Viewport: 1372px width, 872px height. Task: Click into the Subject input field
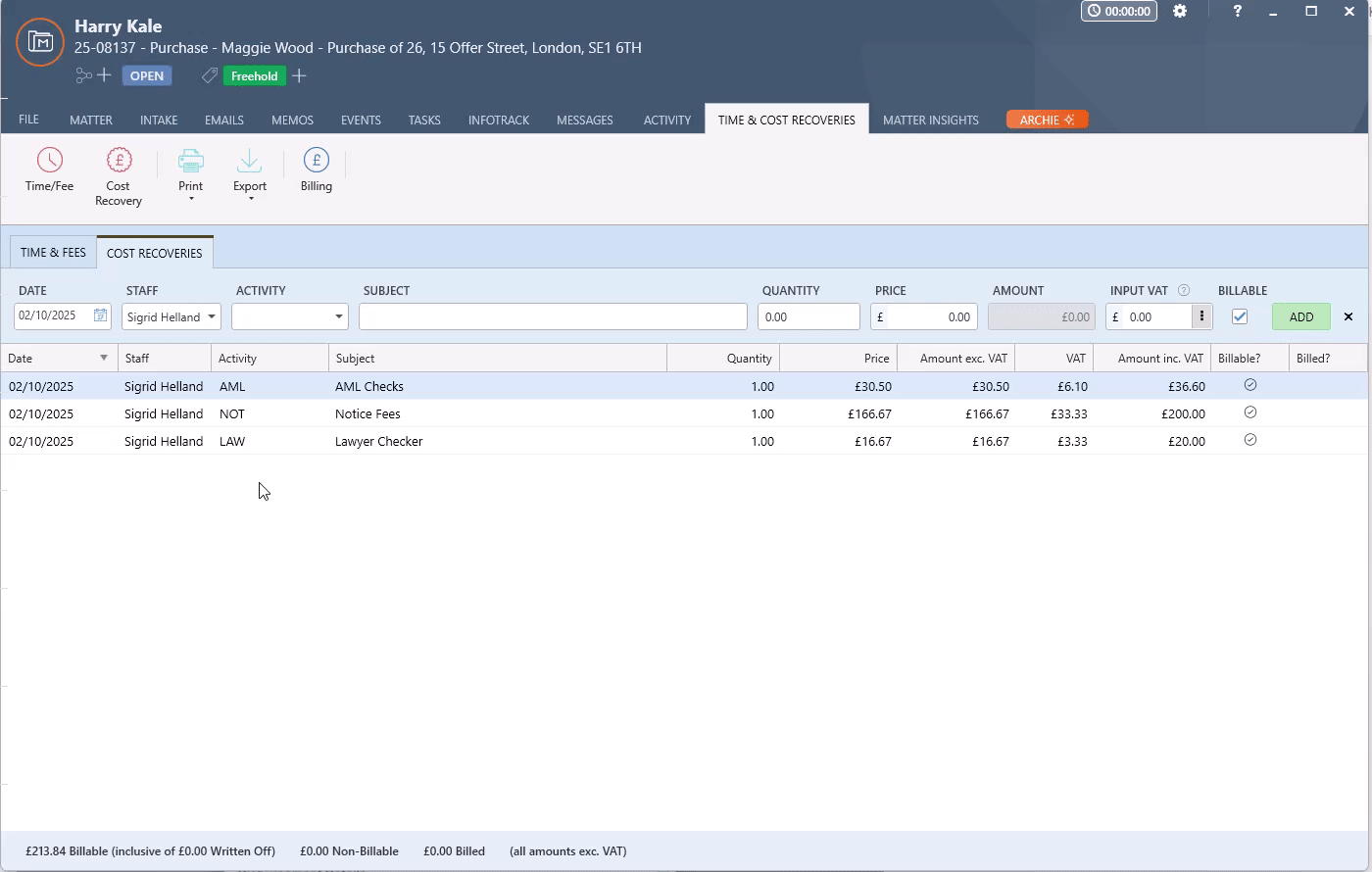coord(553,316)
